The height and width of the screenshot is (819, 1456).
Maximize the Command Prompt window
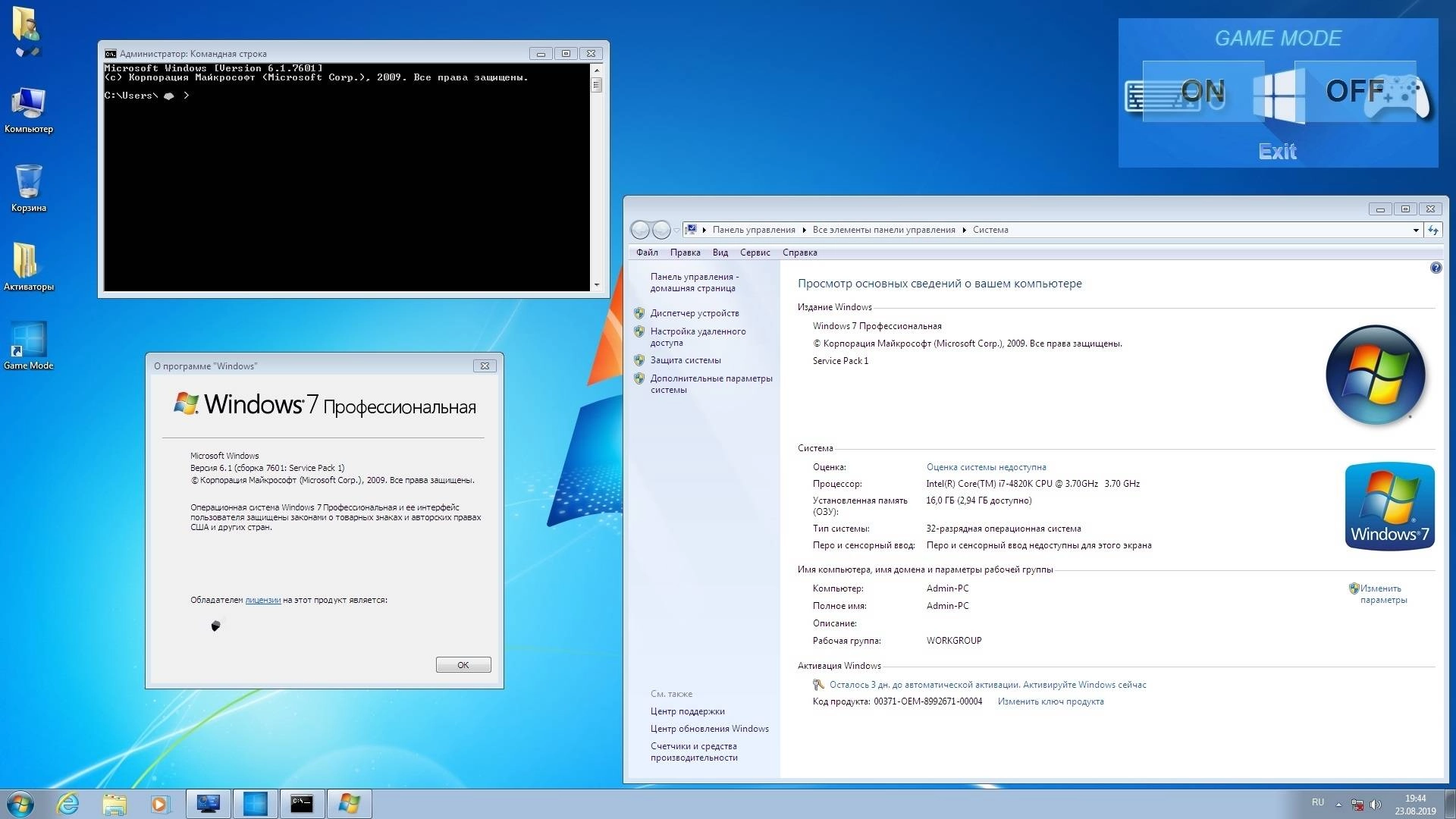click(566, 54)
